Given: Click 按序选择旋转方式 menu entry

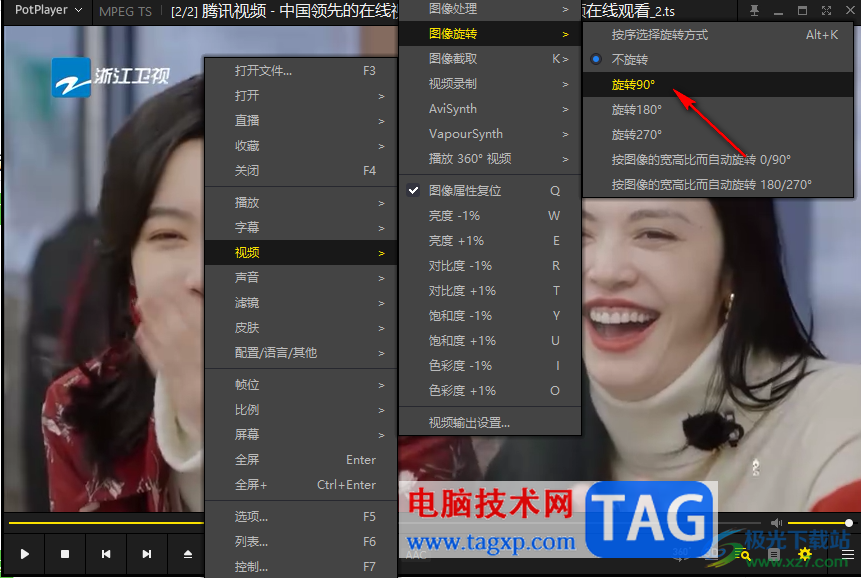Looking at the screenshot, I should tap(718, 35).
